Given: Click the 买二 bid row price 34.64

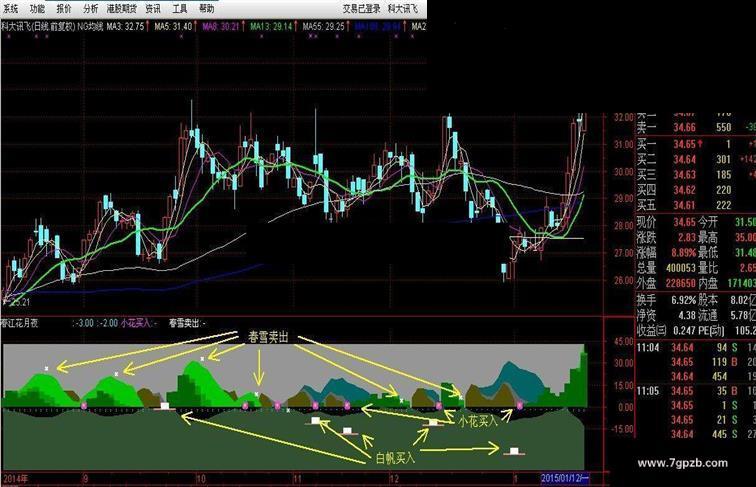Looking at the screenshot, I should click(x=685, y=160).
